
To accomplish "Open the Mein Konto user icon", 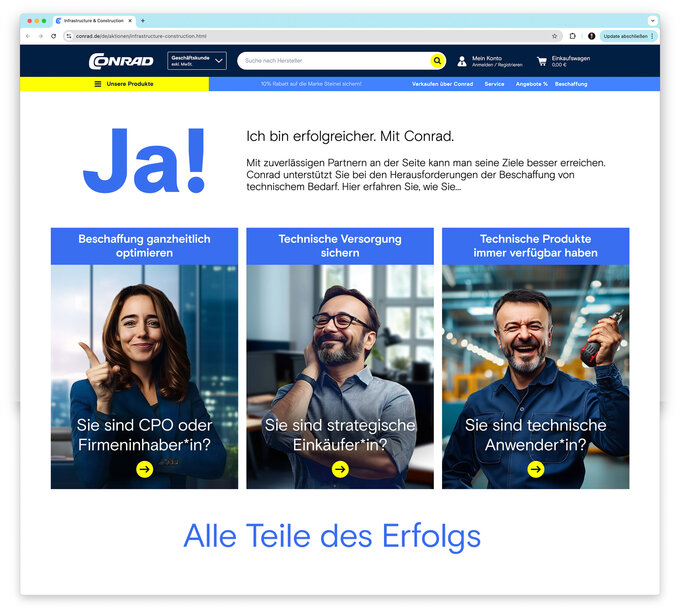I will click(462, 61).
